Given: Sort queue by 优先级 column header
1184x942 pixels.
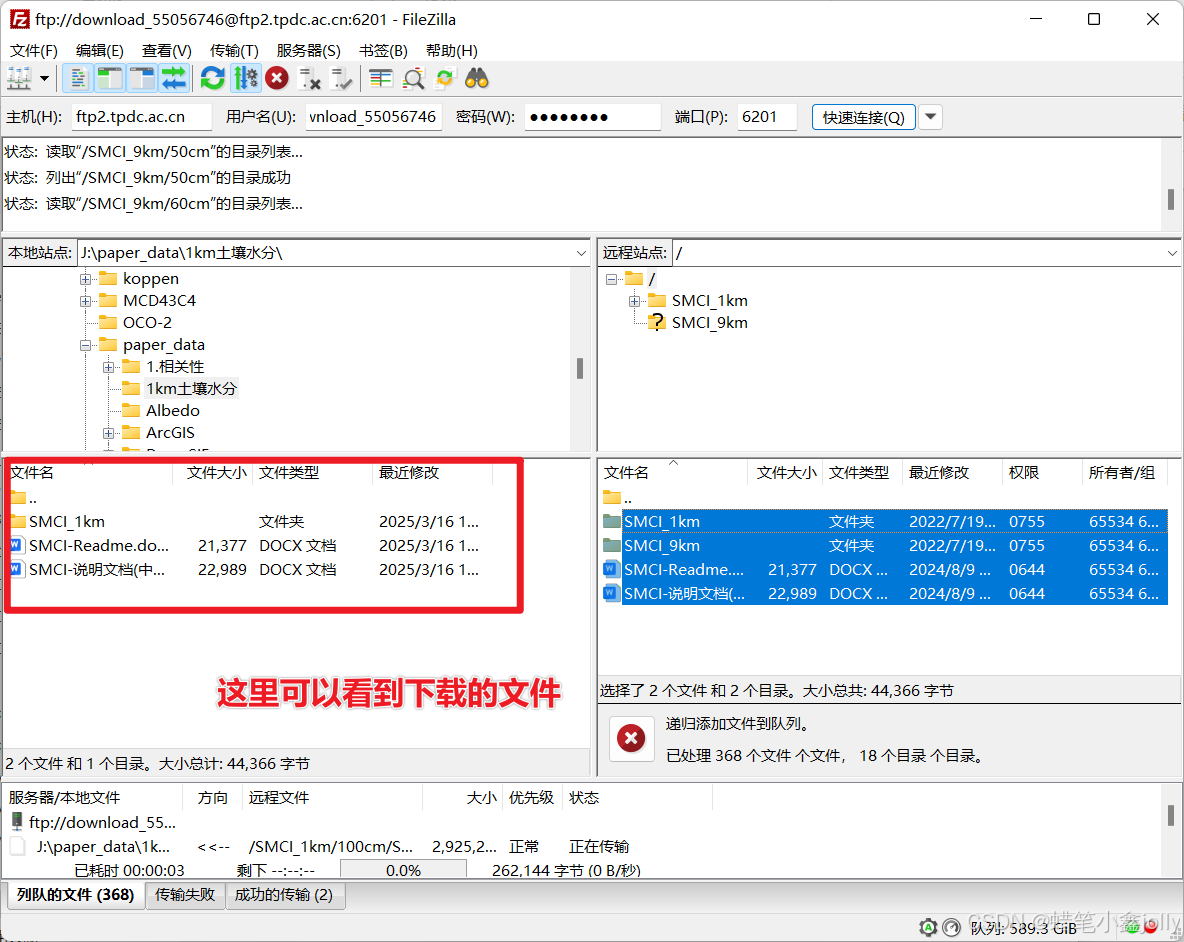Looking at the screenshot, I should (x=532, y=797).
